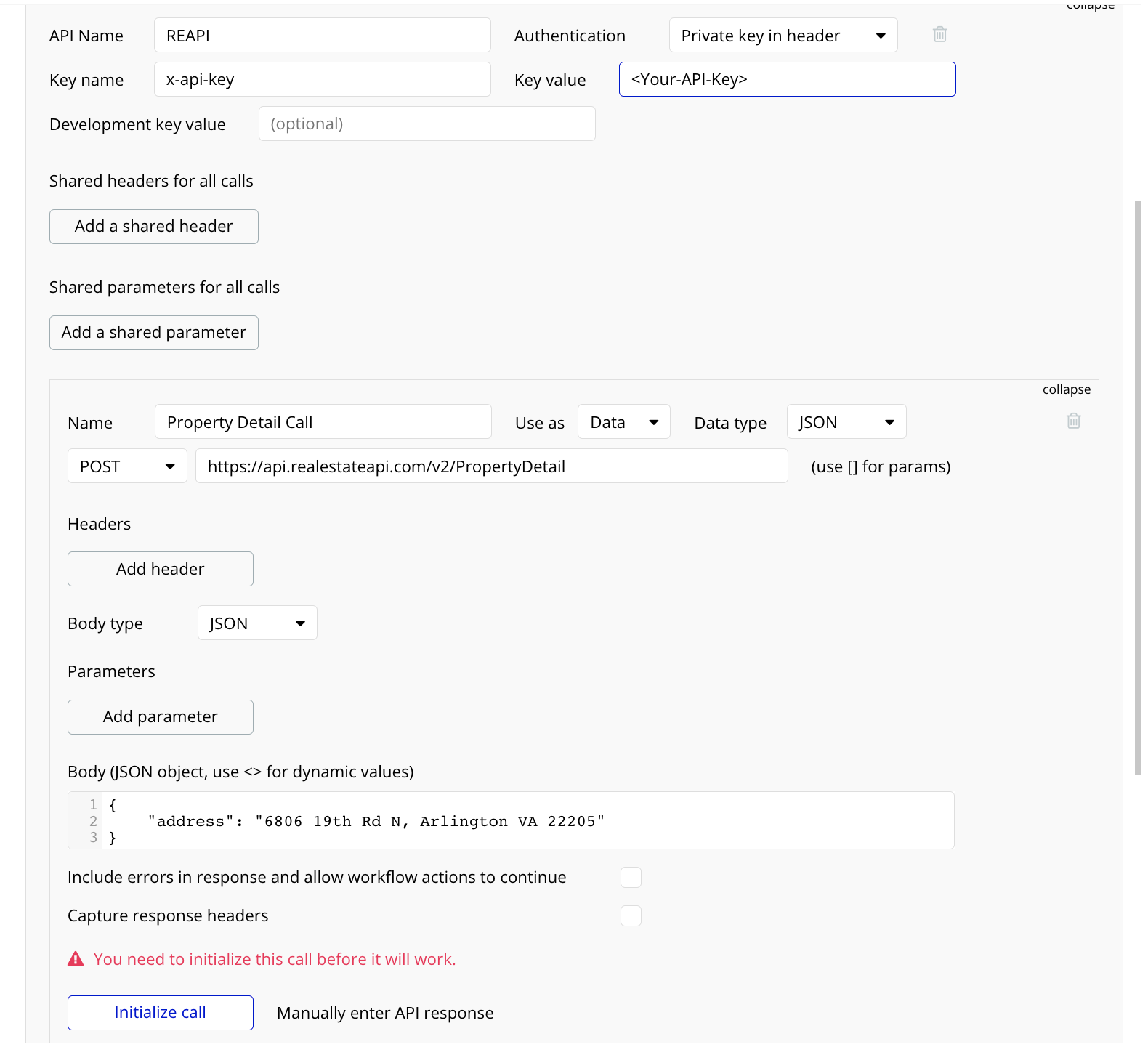Focus the Key value input field
This screenshot has height=1055, width=1148.
pyautogui.click(x=788, y=79)
